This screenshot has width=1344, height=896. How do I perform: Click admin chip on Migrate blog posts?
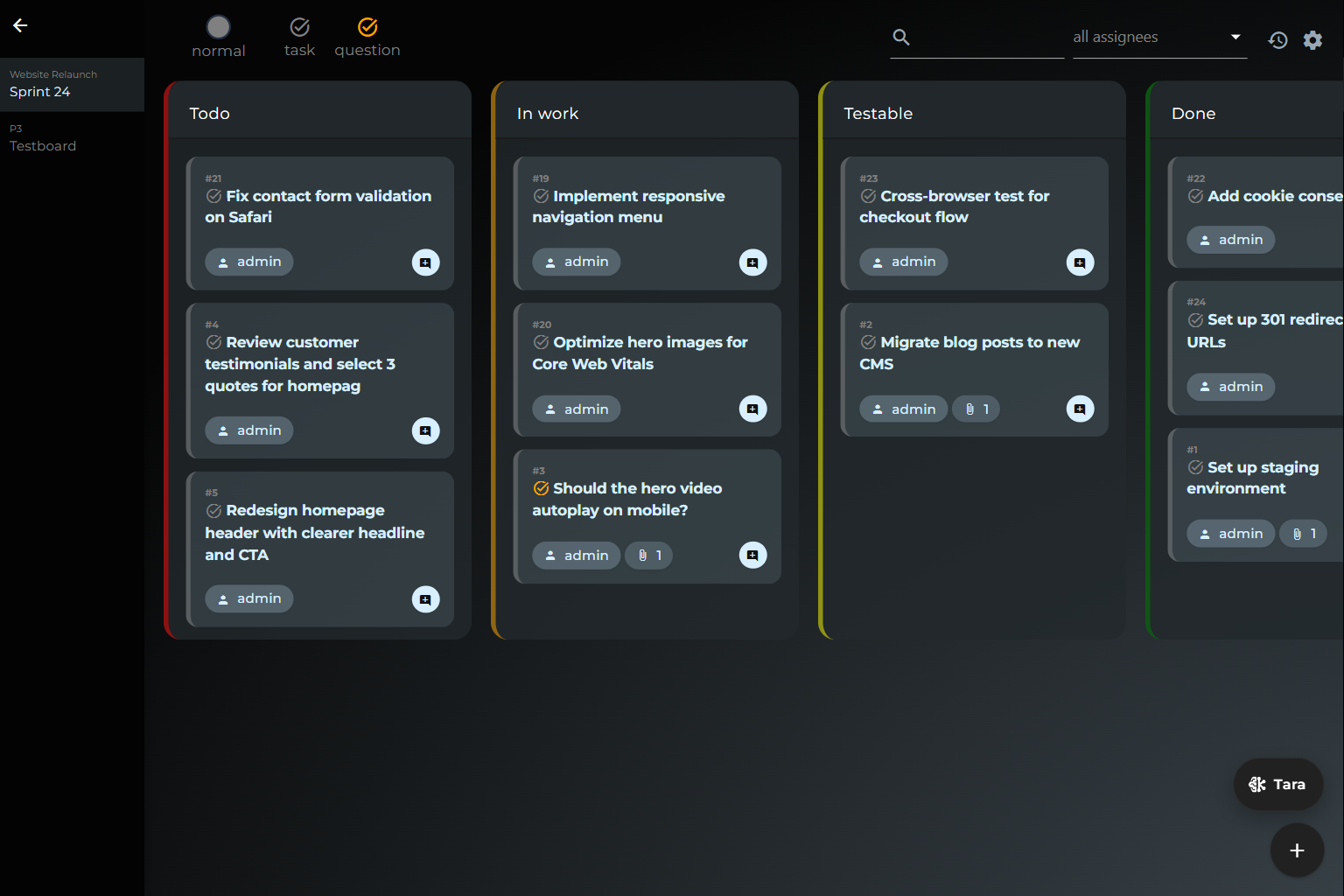pyautogui.click(x=904, y=409)
